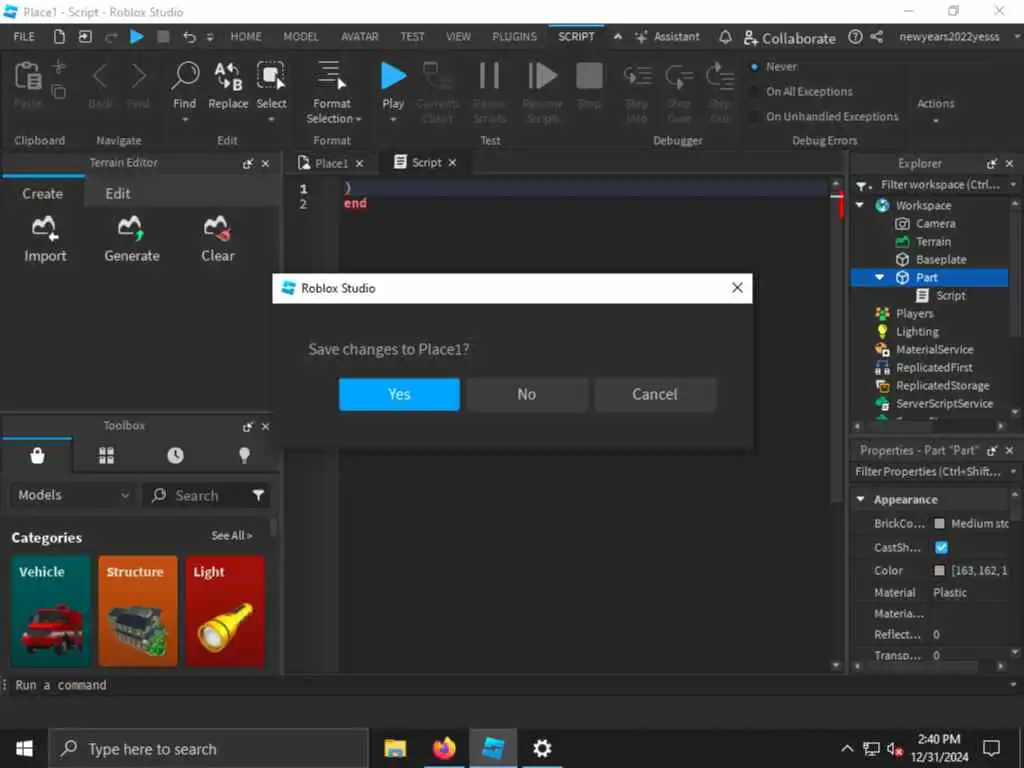Click See All categories link
This screenshot has height=768, width=1024.
[x=231, y=536]
